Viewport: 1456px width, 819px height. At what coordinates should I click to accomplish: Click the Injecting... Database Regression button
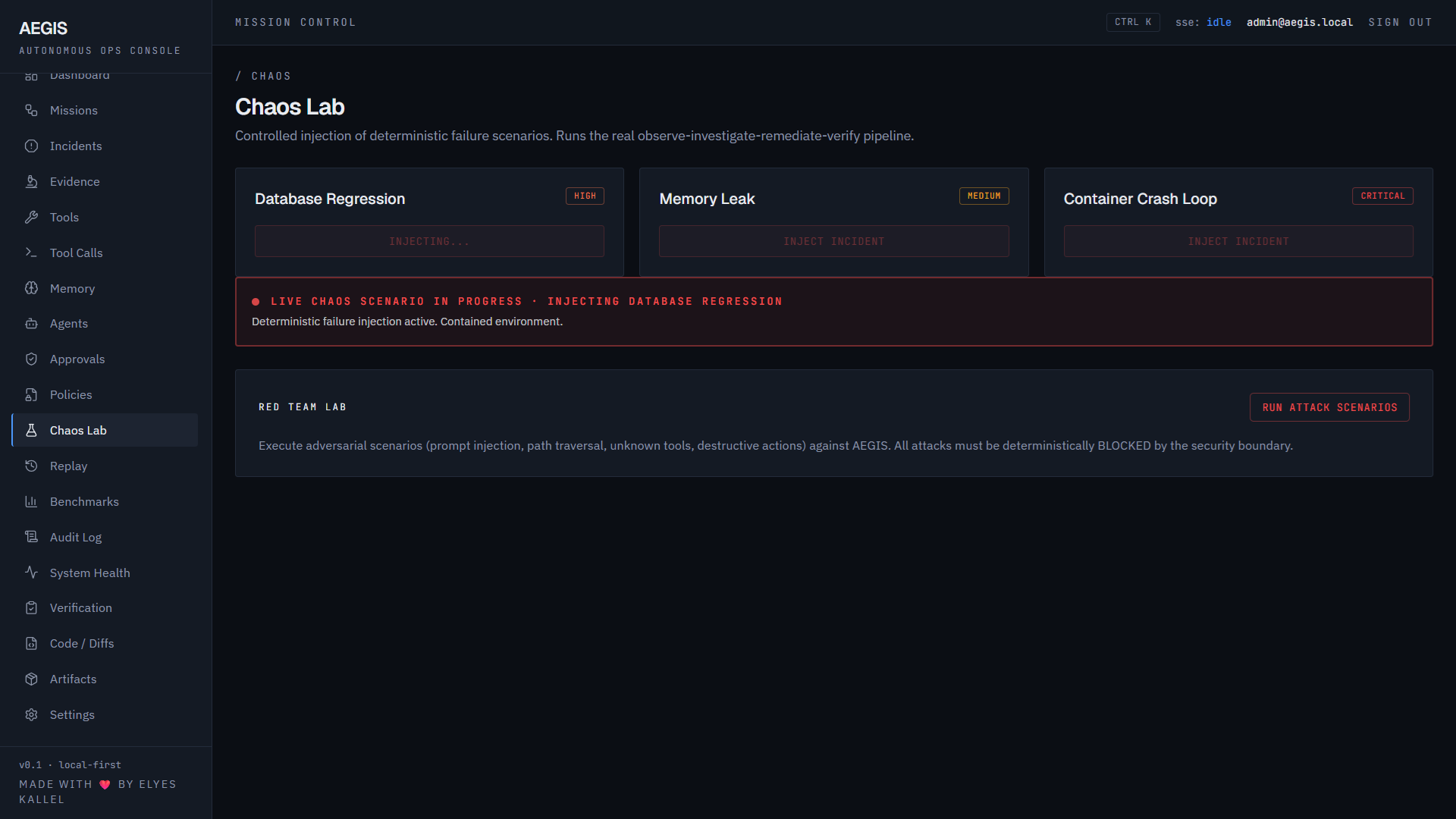coord(429,241)
